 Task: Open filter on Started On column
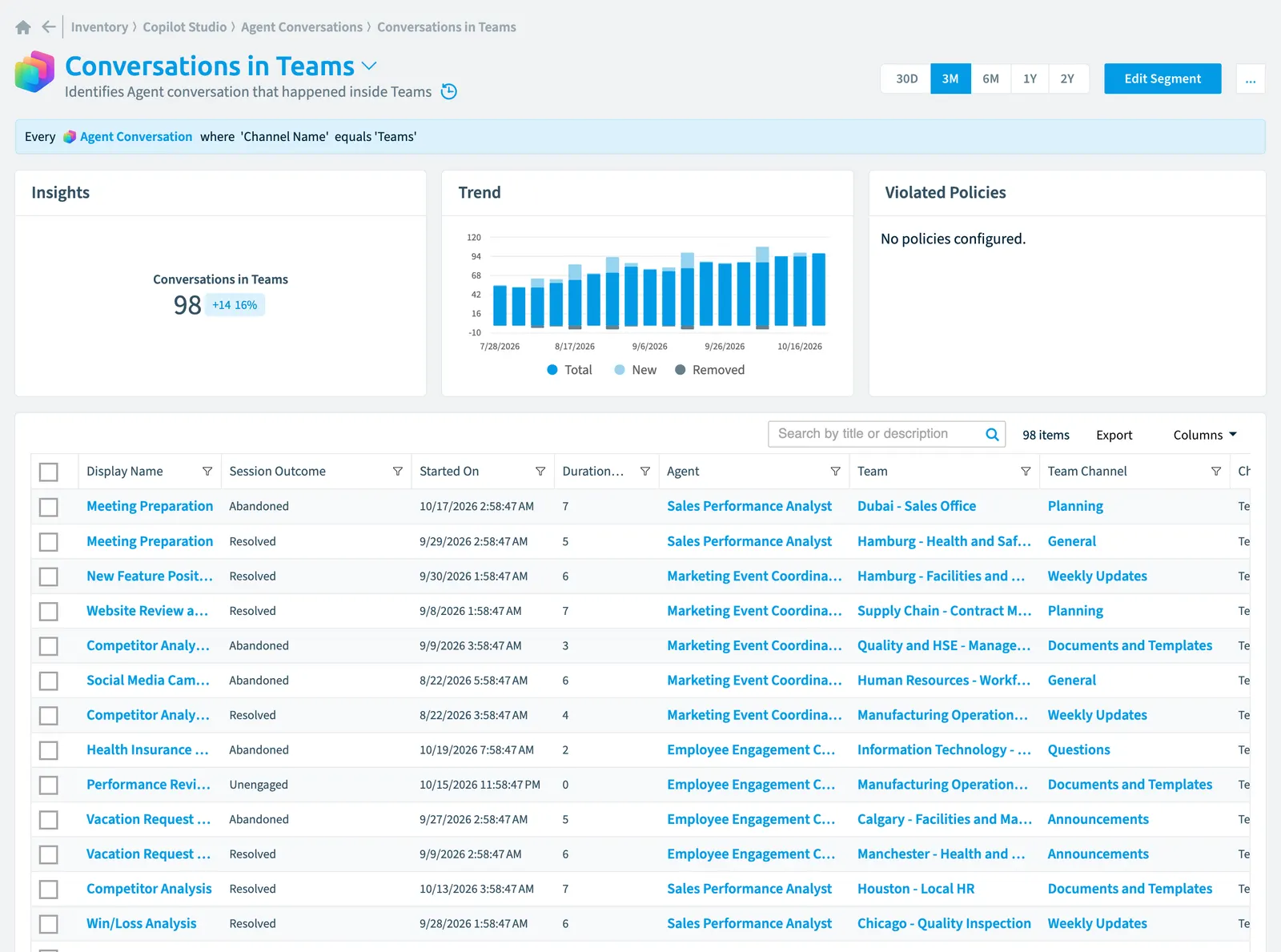pos(540,472)
